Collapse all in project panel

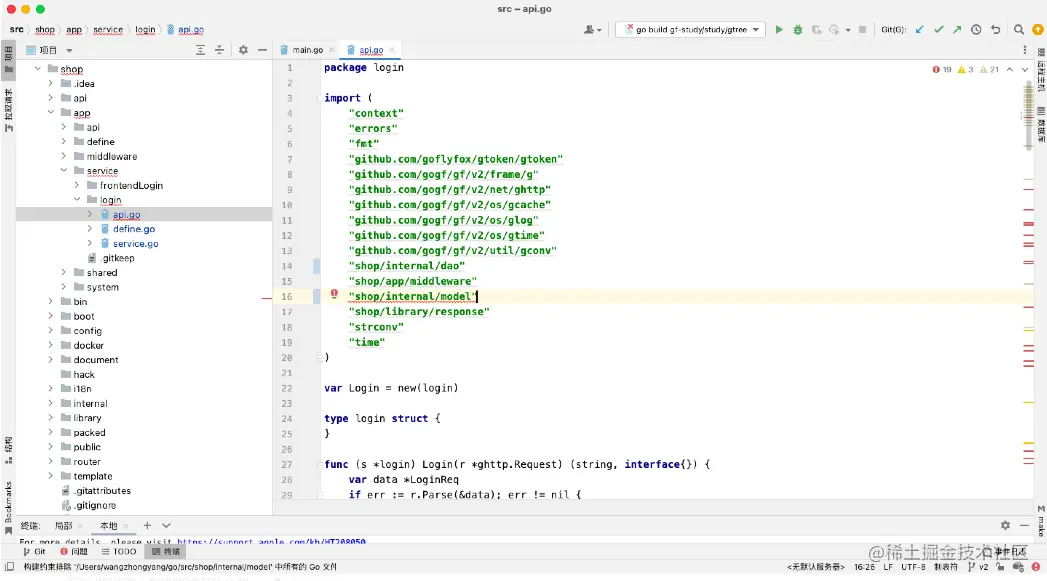(219, 50)
